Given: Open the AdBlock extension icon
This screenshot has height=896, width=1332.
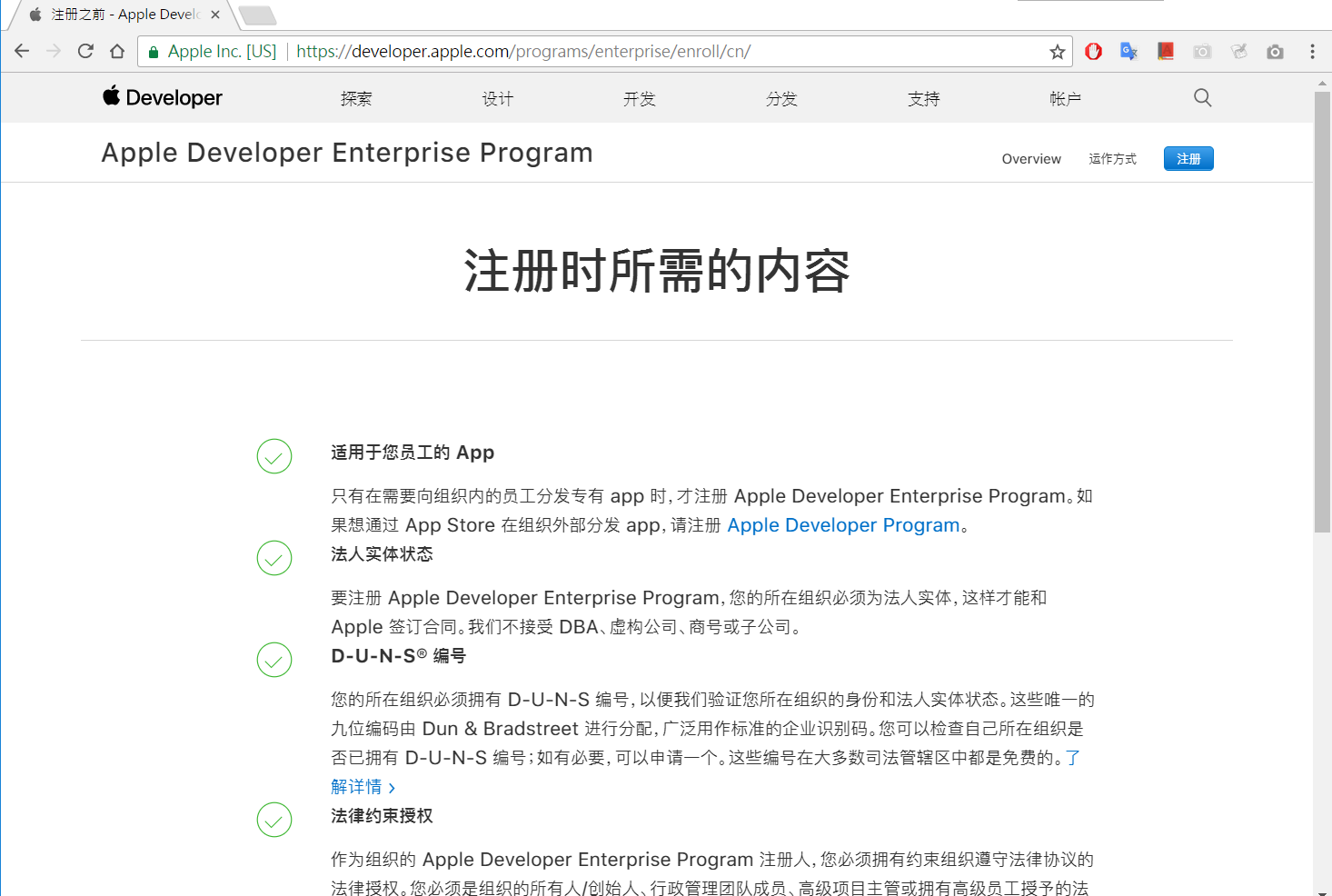Looking at the screenshot, I should [1093, 51].
